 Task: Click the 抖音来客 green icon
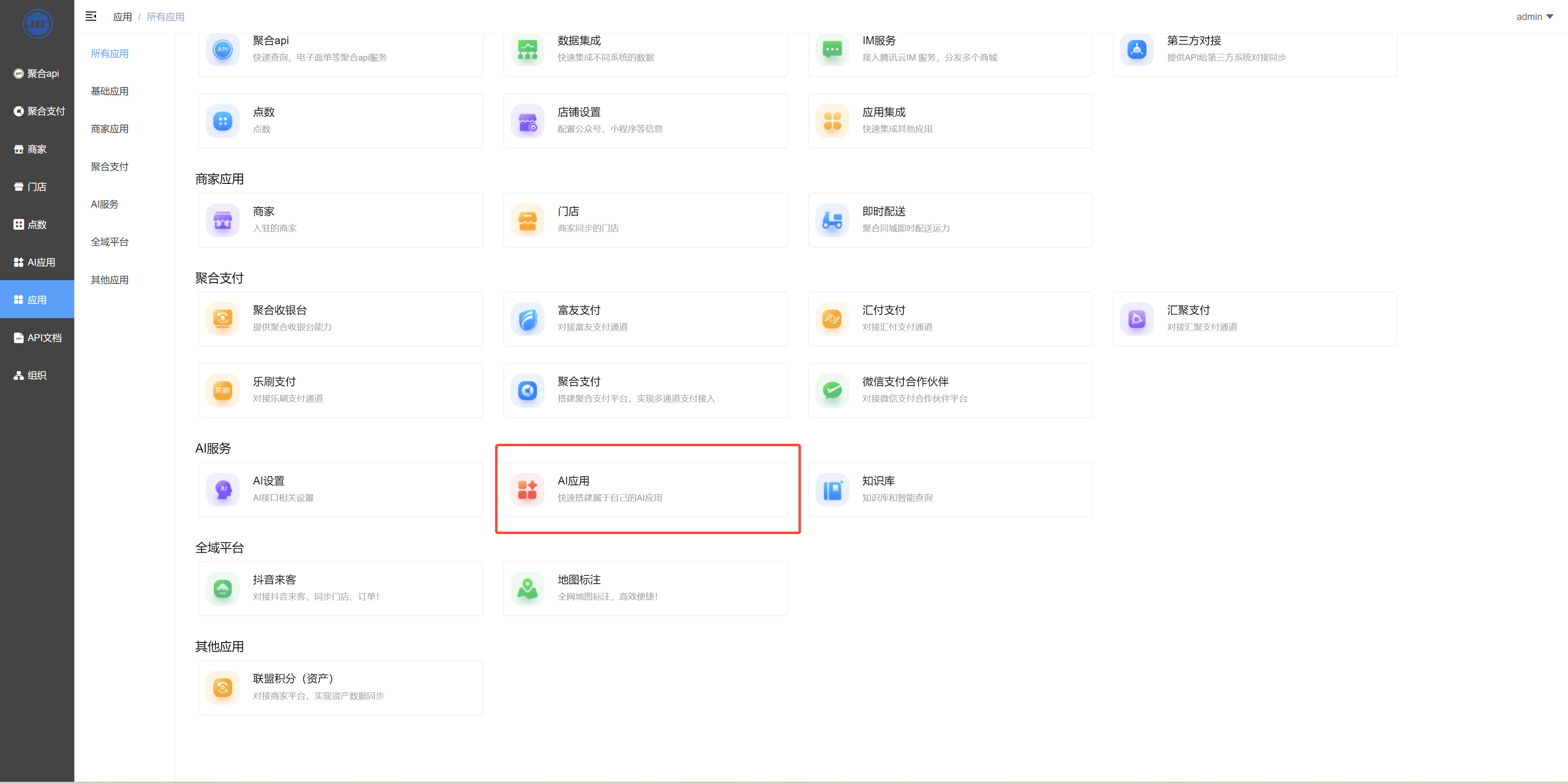(223, 588)
